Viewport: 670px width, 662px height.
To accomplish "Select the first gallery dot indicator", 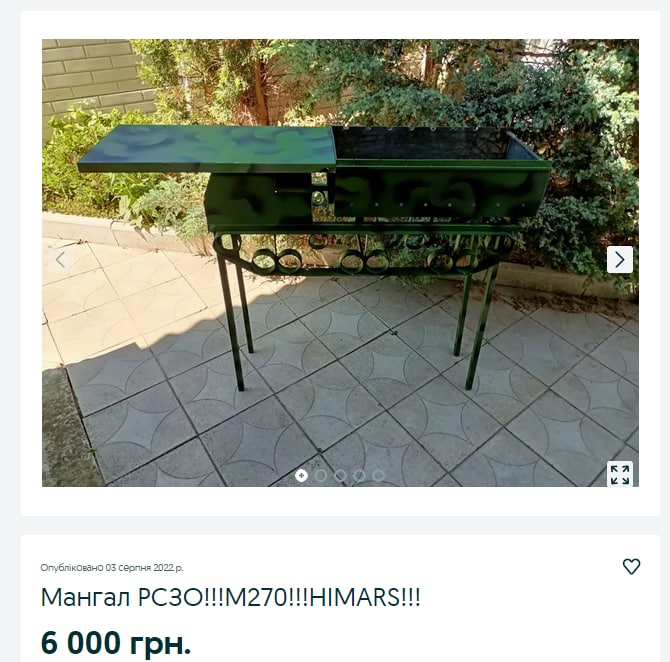I will (x=301, y=475).
